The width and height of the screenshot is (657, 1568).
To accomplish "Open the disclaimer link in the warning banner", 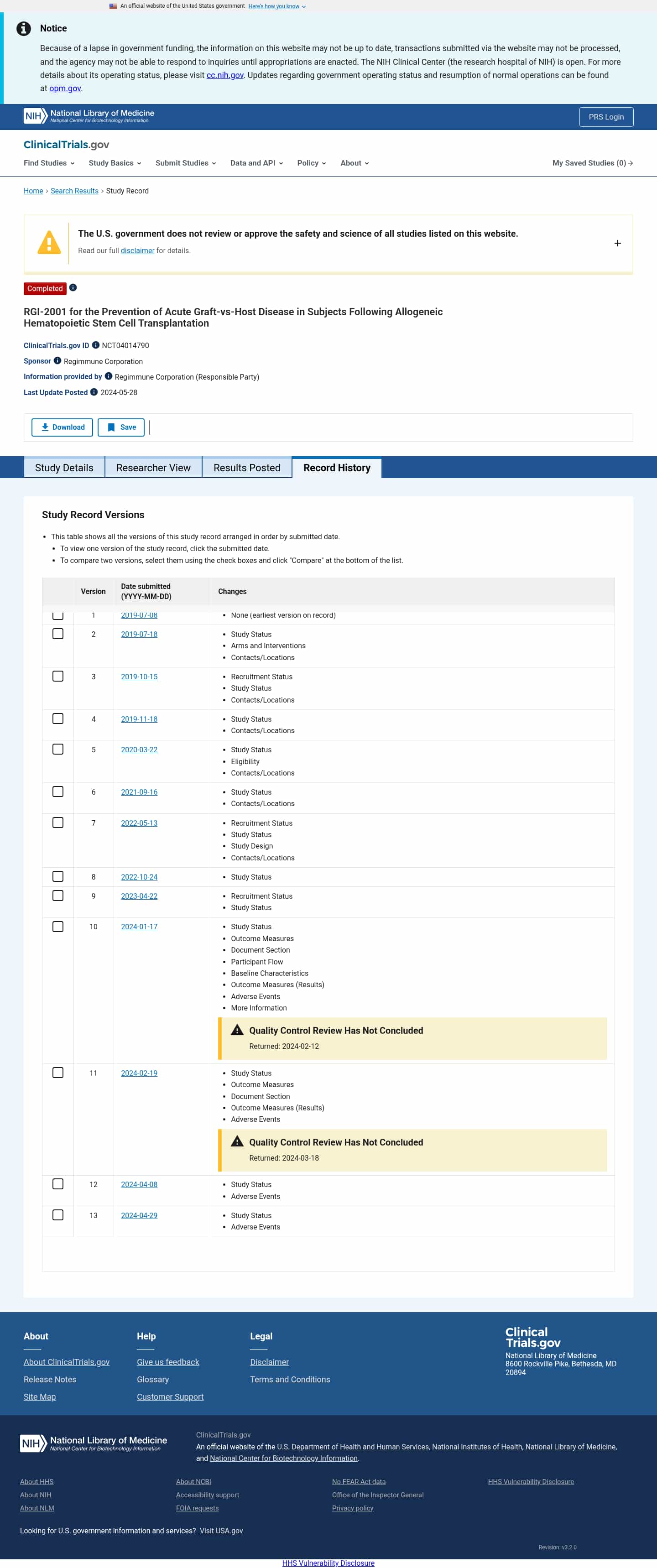I will [x=138, y=251].
